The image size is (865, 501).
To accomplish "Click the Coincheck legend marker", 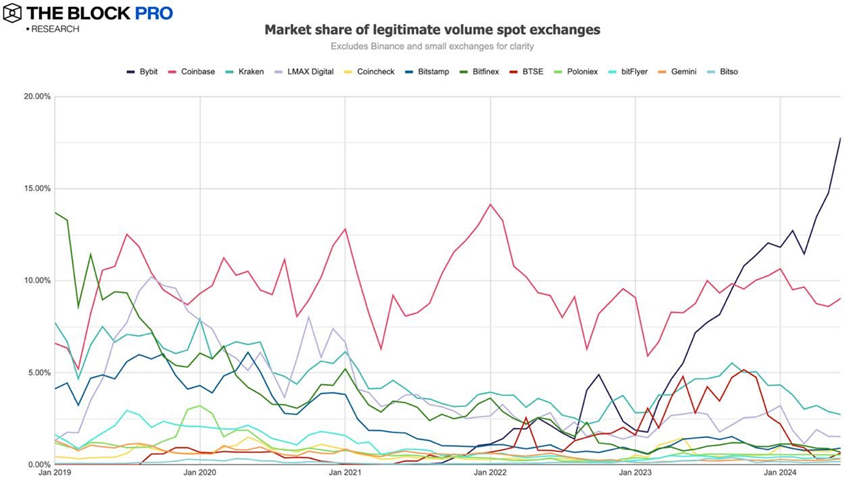I will point(348,72).
